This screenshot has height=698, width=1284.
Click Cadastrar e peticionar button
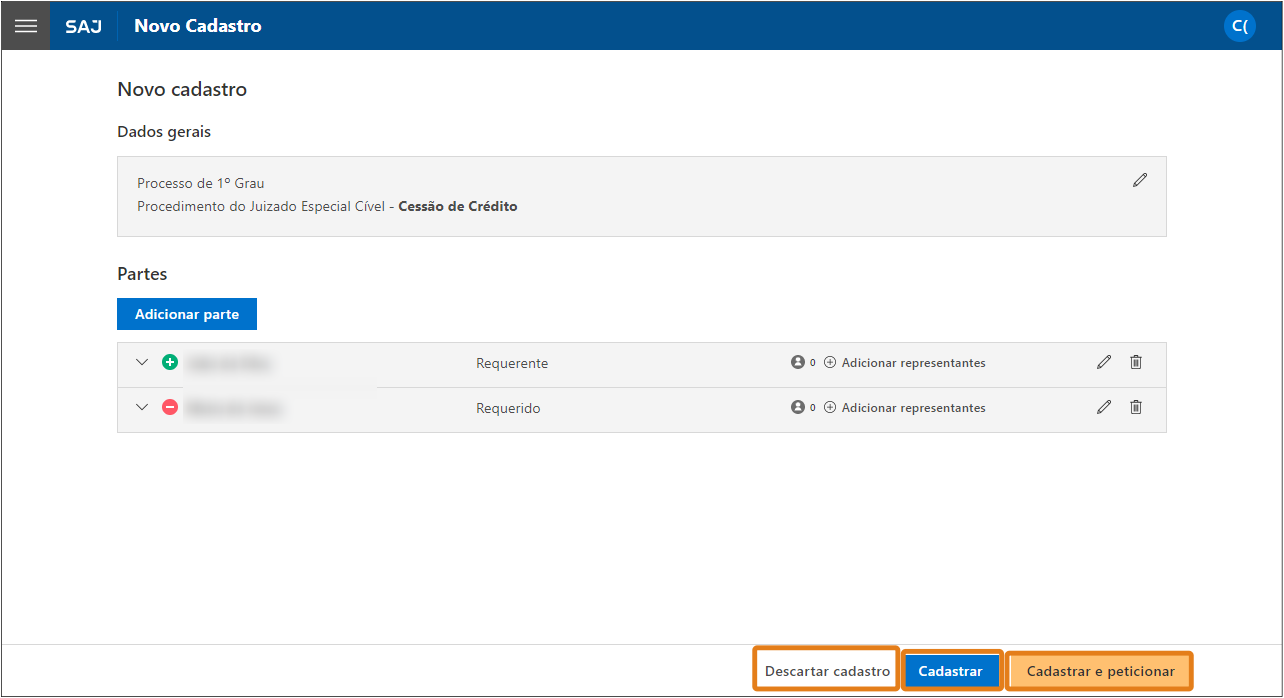(1100, 671)
